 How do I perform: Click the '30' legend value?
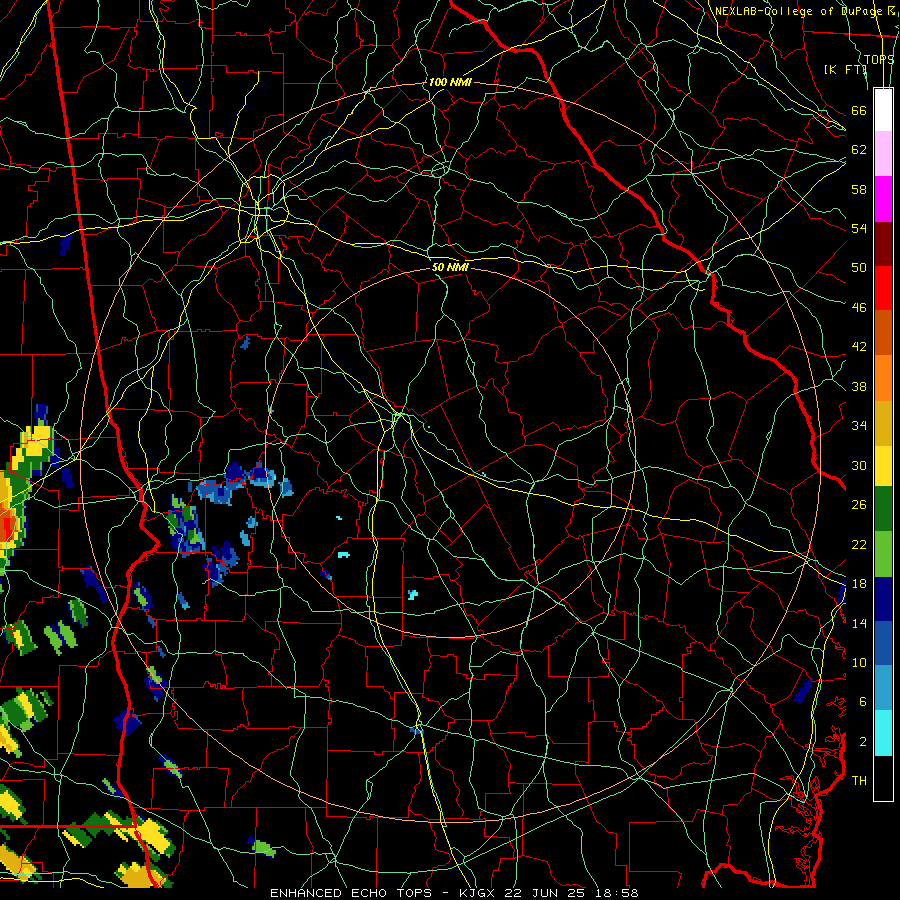point(859,465)
